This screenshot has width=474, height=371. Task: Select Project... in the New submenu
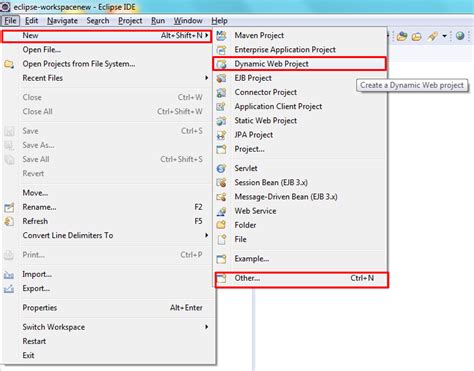coord(300,149)
